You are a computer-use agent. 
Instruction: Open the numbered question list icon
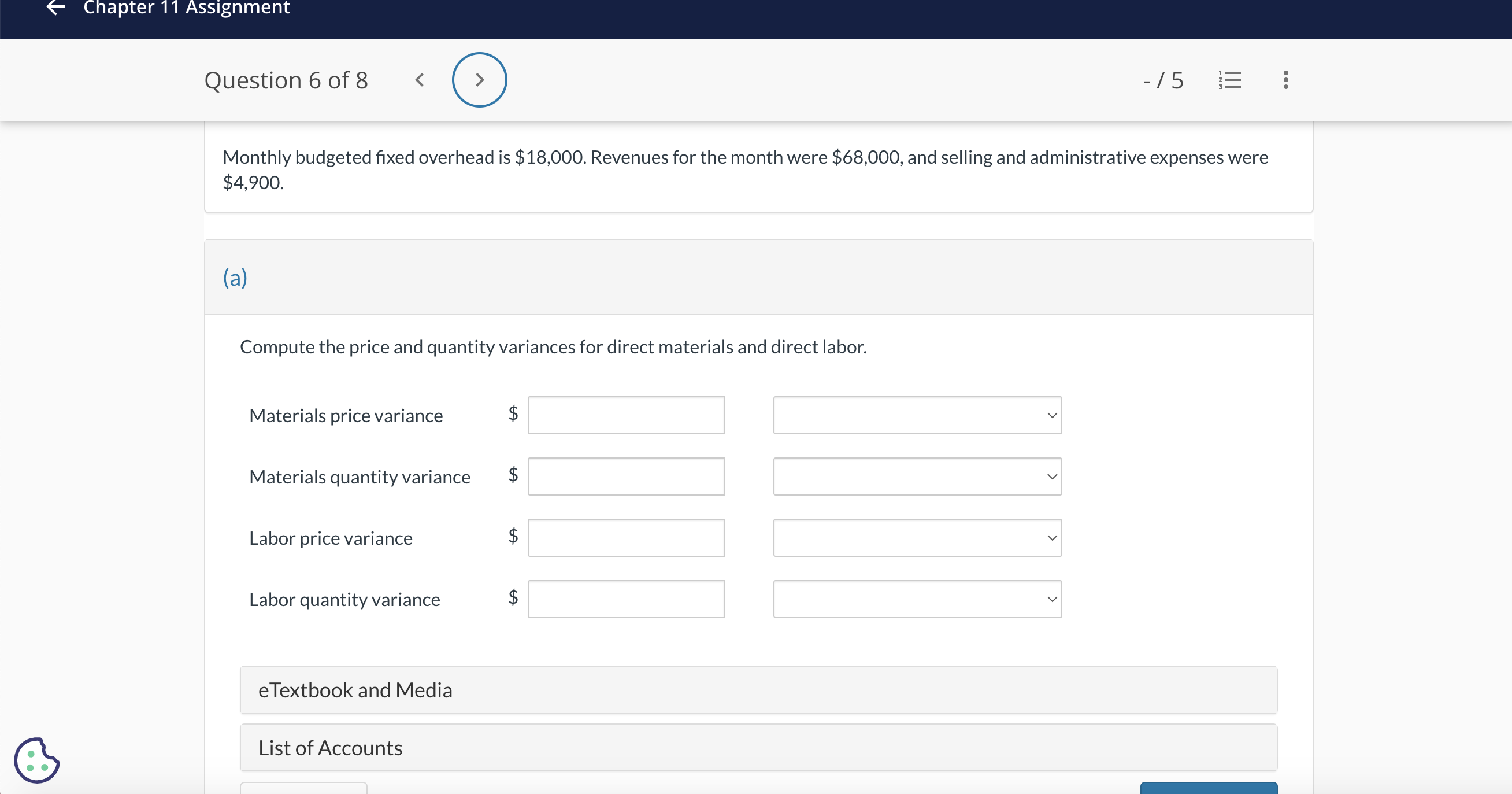point(1230,80)
